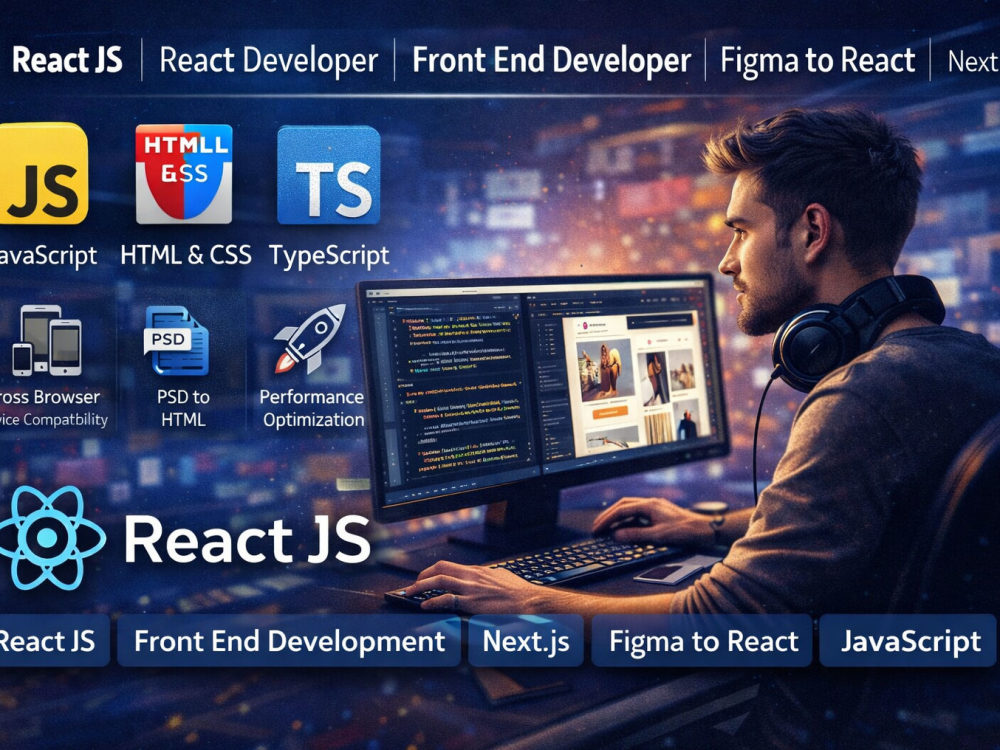Click the TypeScript label
This screenshot has width=1000, height=750.
click(x=329, y=256)
